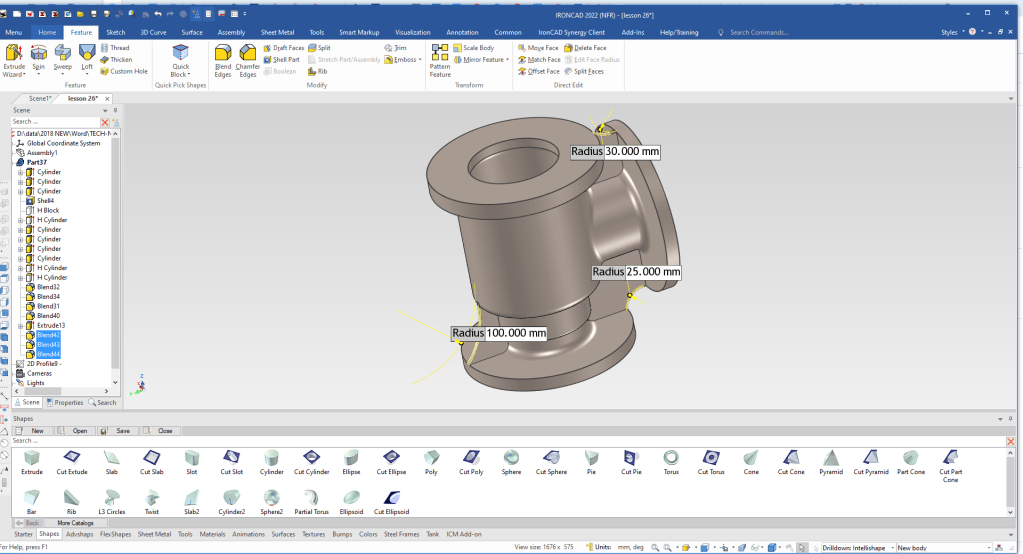
Task: Use the Move Face tool
Action: tap(538, 48)
